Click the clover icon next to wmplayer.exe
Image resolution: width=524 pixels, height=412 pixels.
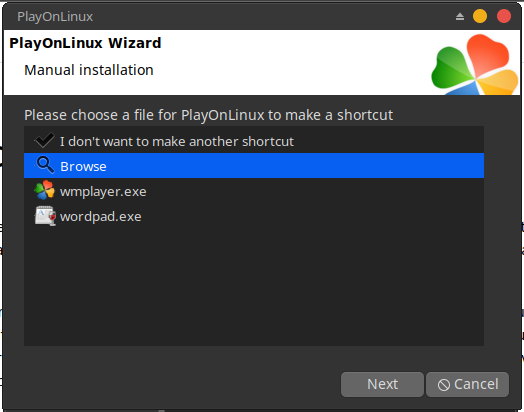coord(44,190)
